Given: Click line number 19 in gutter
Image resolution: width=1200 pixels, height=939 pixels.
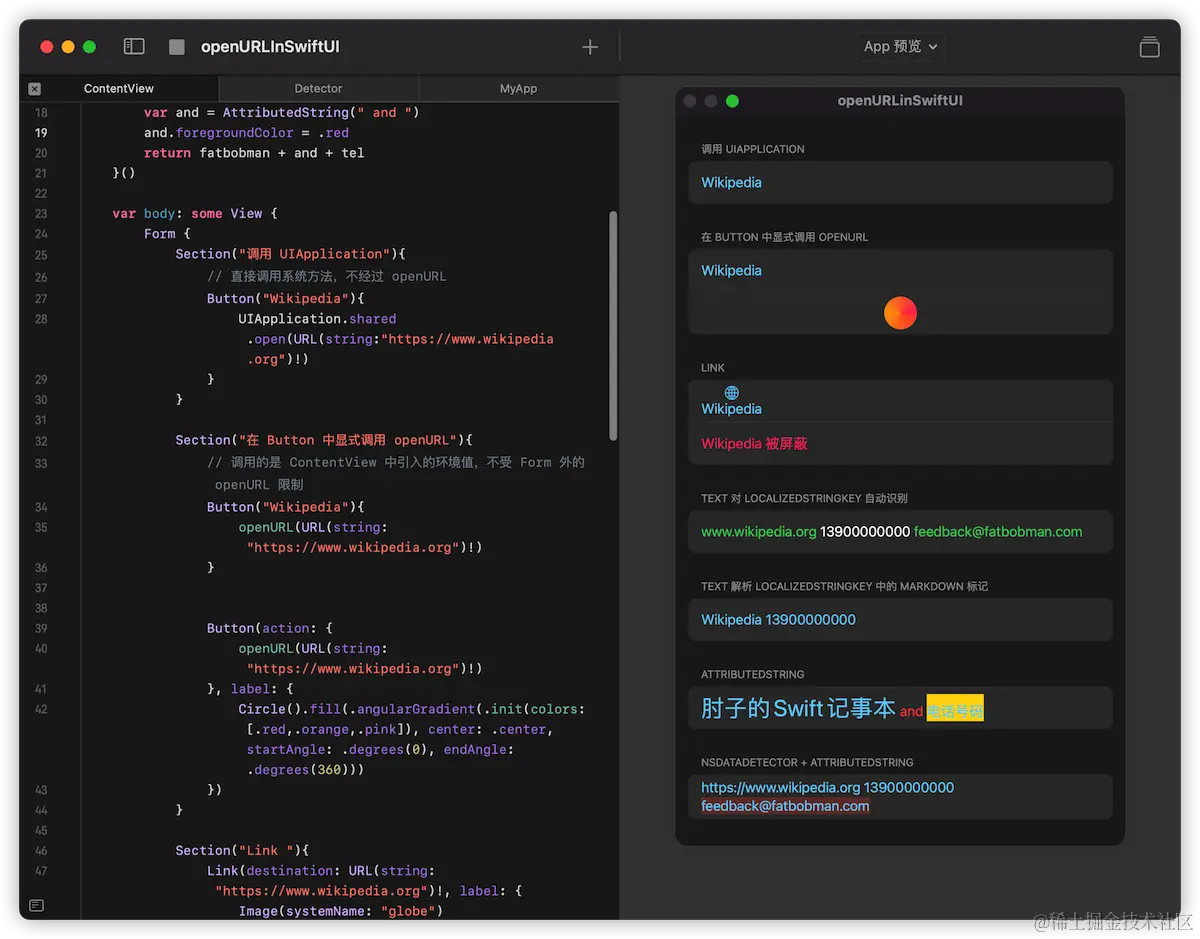Looking at the screenshot, I should pyautogui.click(x=41, y=133).
